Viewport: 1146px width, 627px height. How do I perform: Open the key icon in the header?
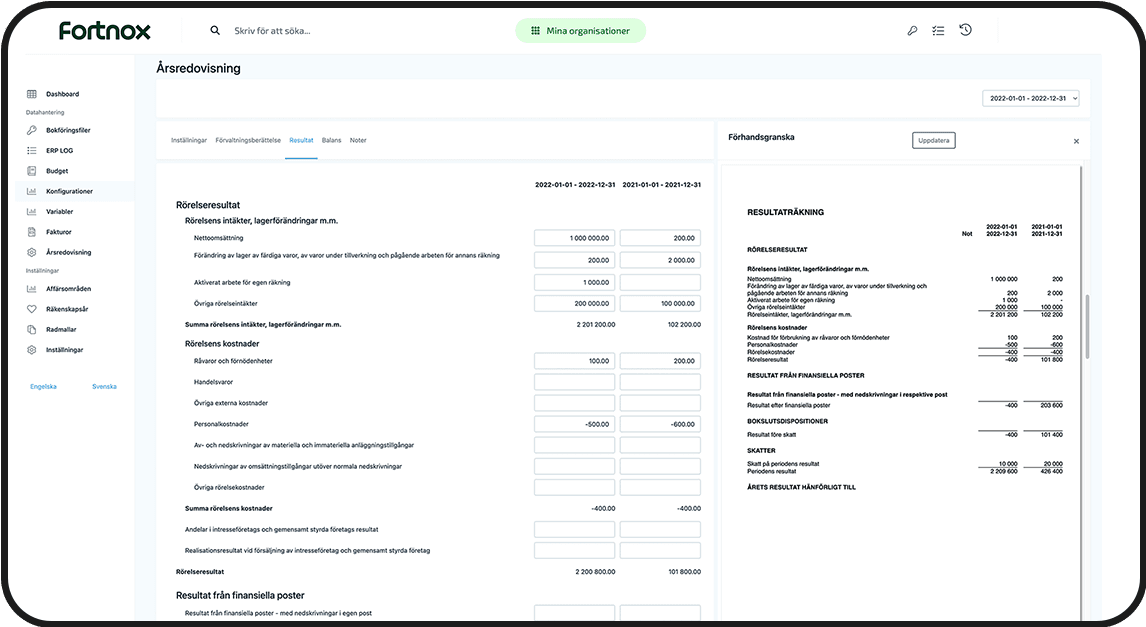pos(912,31)
